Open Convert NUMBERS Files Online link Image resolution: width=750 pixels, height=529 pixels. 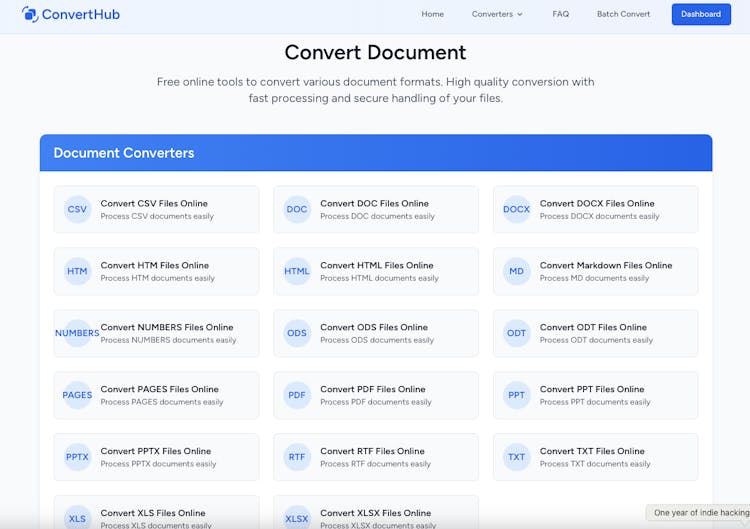[x=167, y=328]
